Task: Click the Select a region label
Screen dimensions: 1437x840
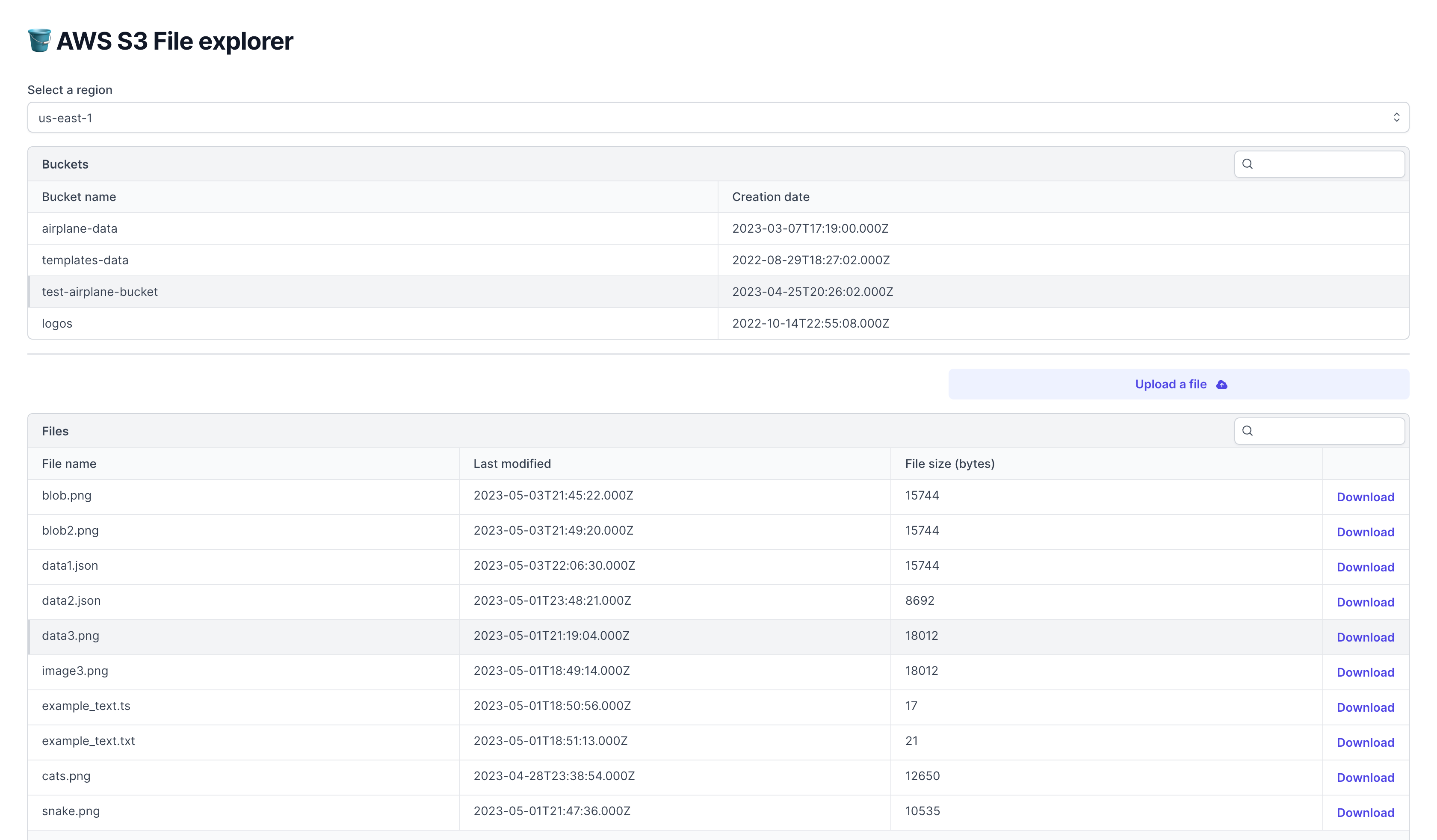Action: 70,90
